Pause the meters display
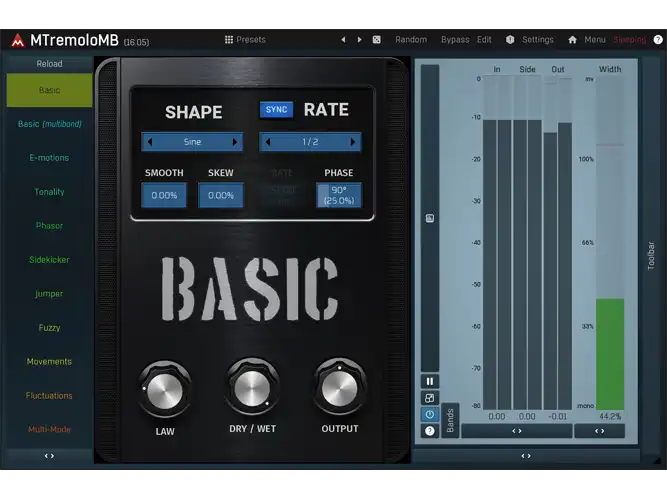 click(x=430, y=381)
